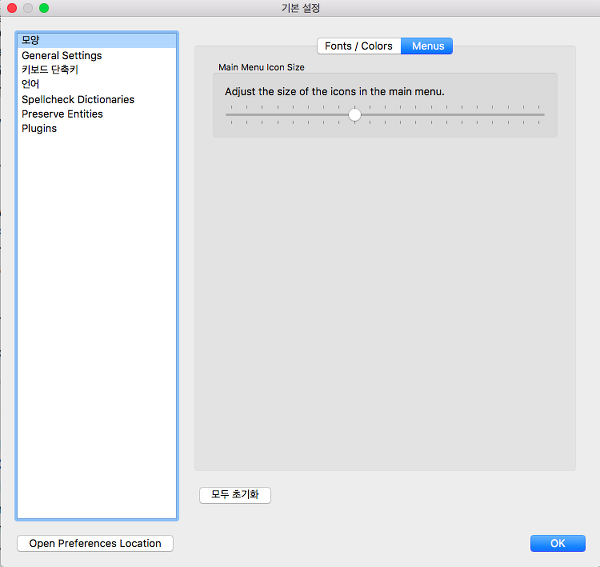The image size is (600, 567).
Task: Select Spellcheck Dictionaries in the sidebar
Action: pyautogui.click(x=97, y=99)
